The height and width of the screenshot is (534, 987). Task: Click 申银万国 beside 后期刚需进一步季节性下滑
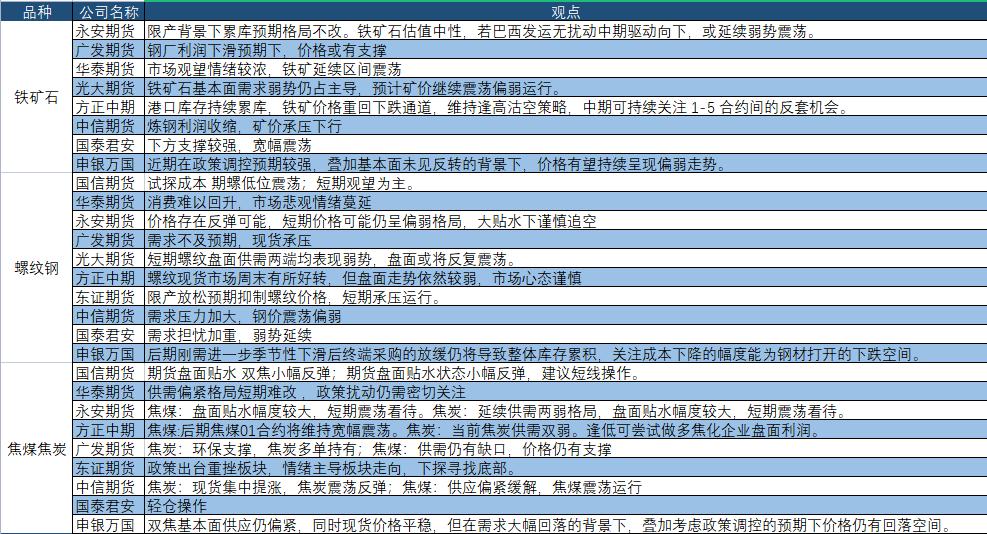tap(109, 354)
